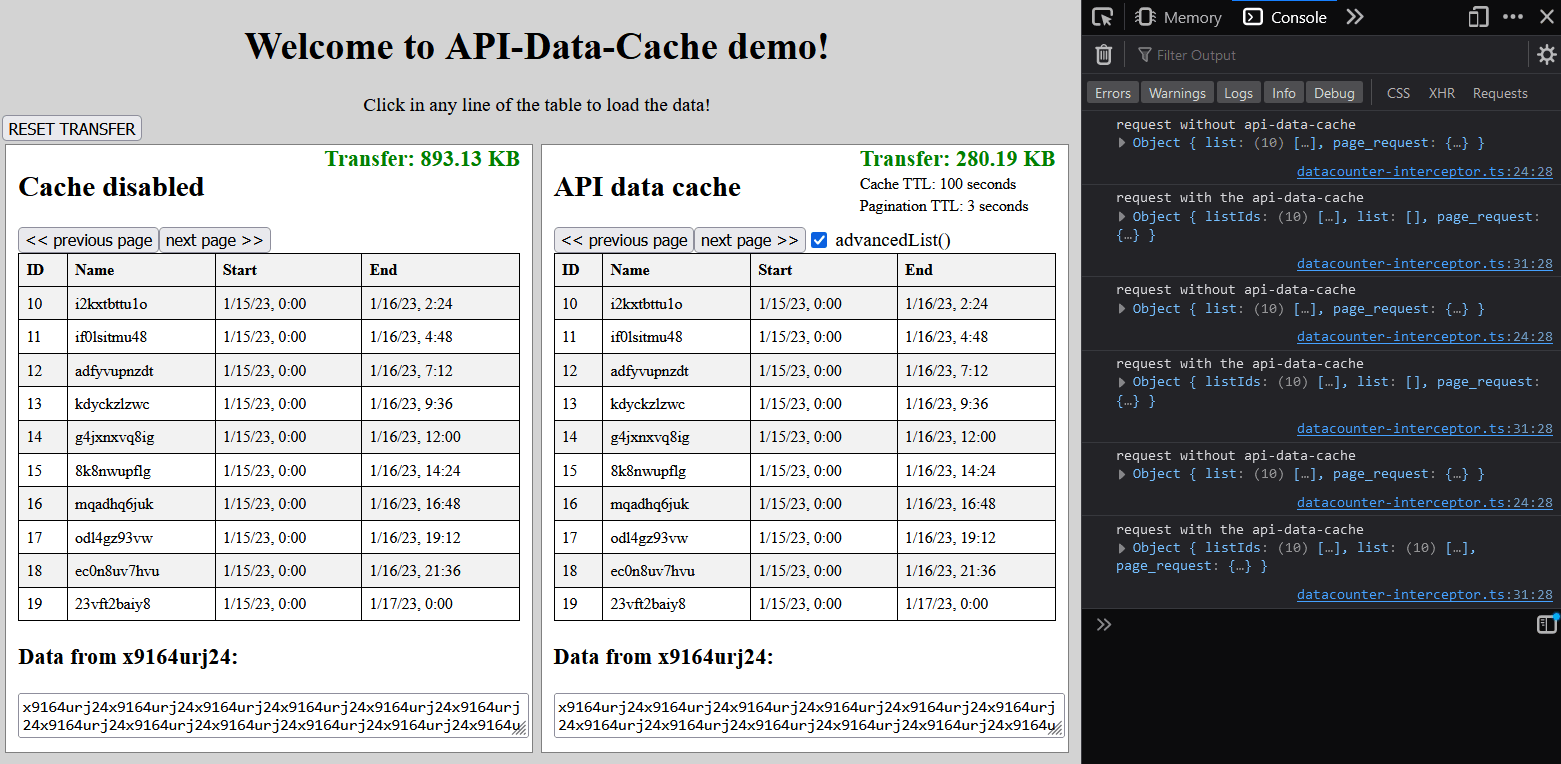Toggle the Debug filter
1561x764 pixels.
pos(1334,93)
